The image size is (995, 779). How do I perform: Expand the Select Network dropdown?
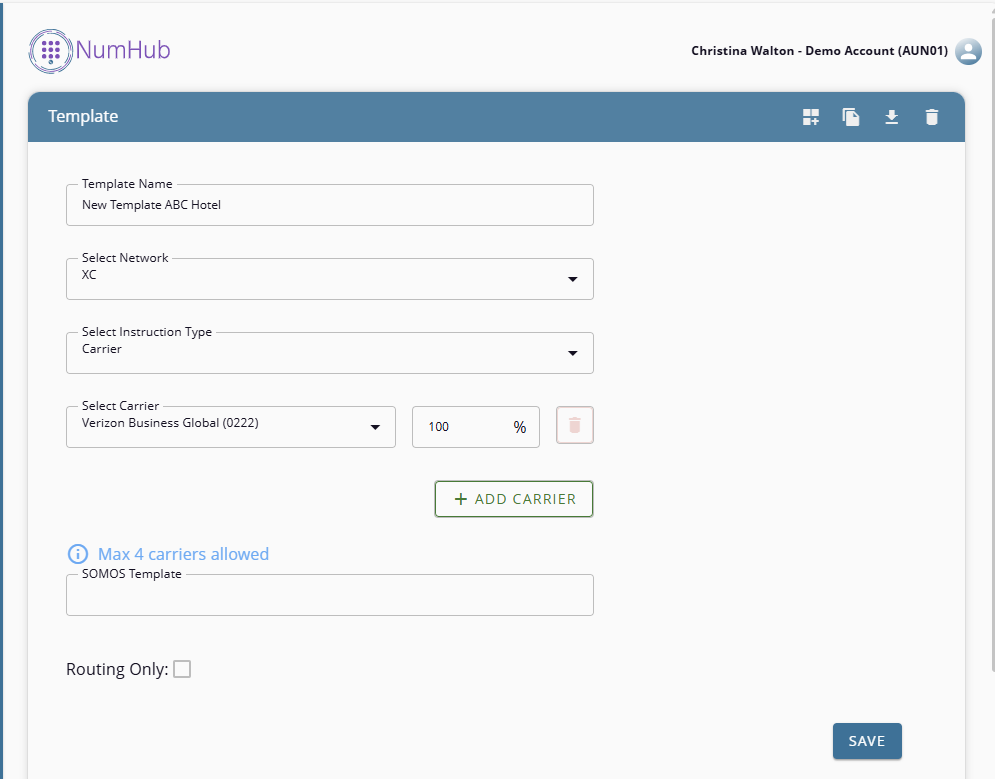pyautogui.click(x=572, y=279)
